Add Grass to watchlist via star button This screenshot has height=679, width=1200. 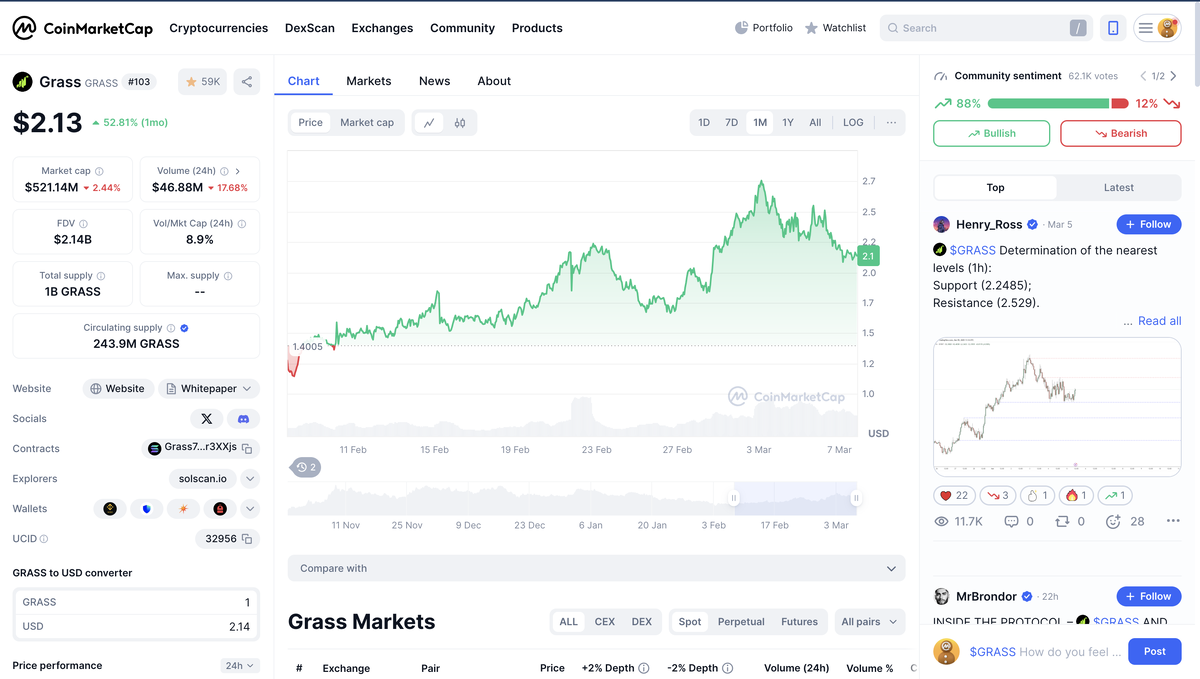(202, 82)
